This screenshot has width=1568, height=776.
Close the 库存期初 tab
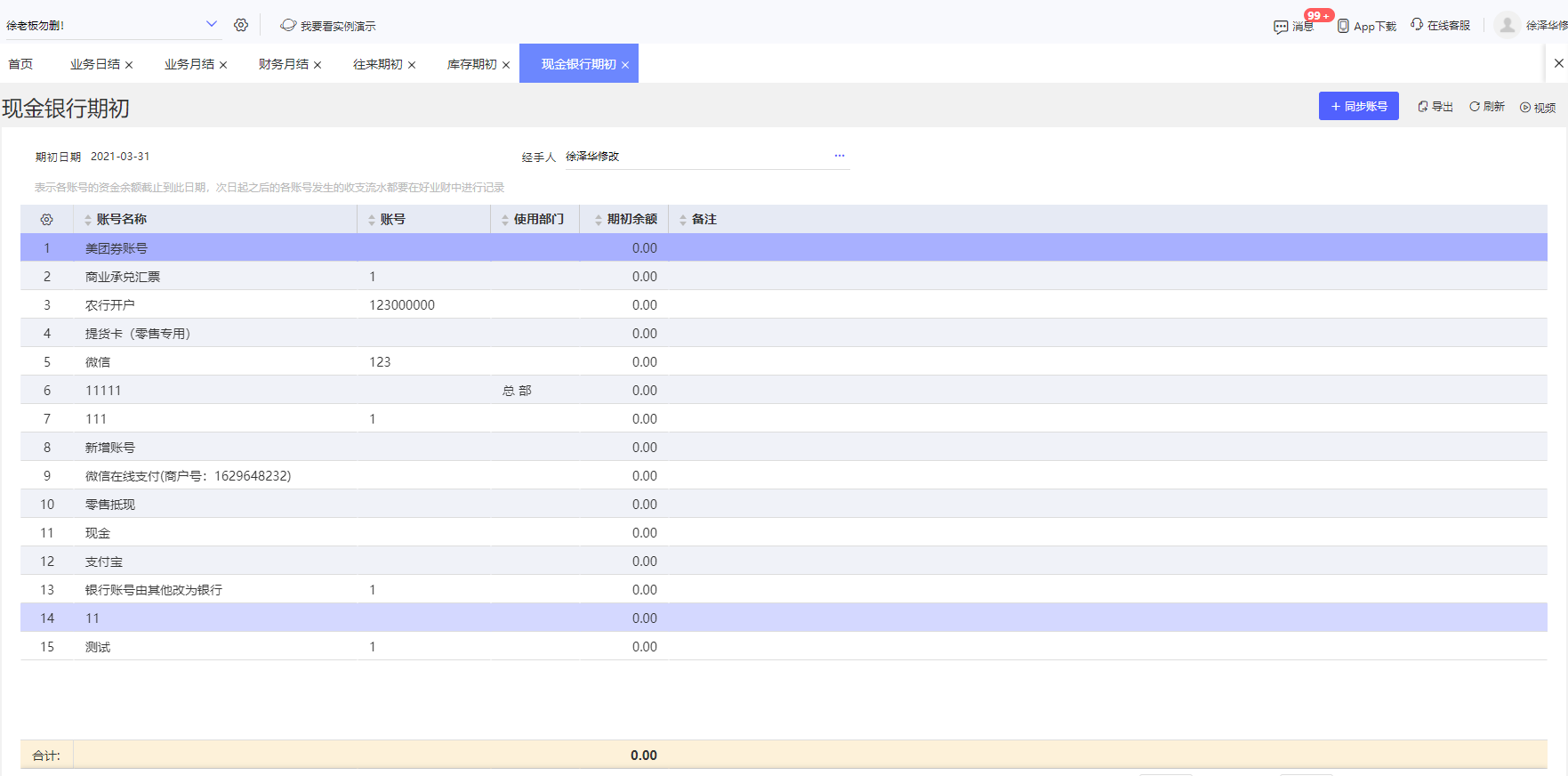pos(506,65)
